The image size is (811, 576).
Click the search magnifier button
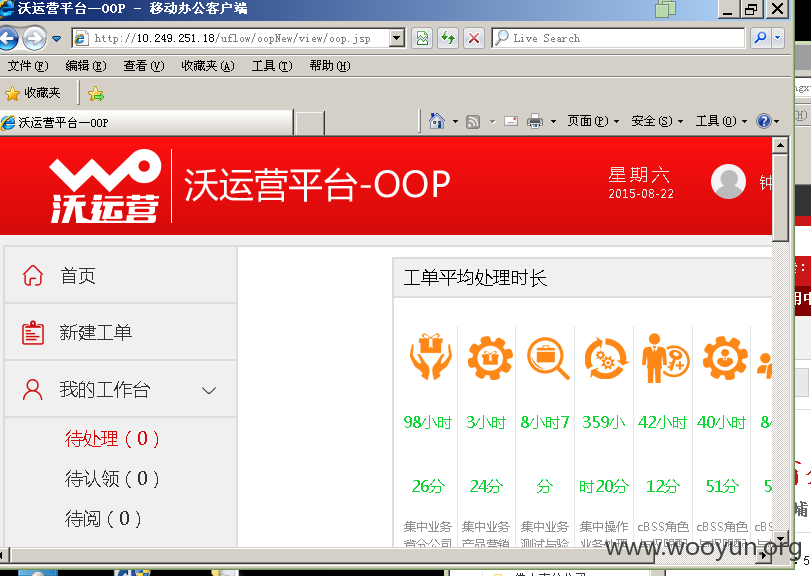[x=760, y=38]
